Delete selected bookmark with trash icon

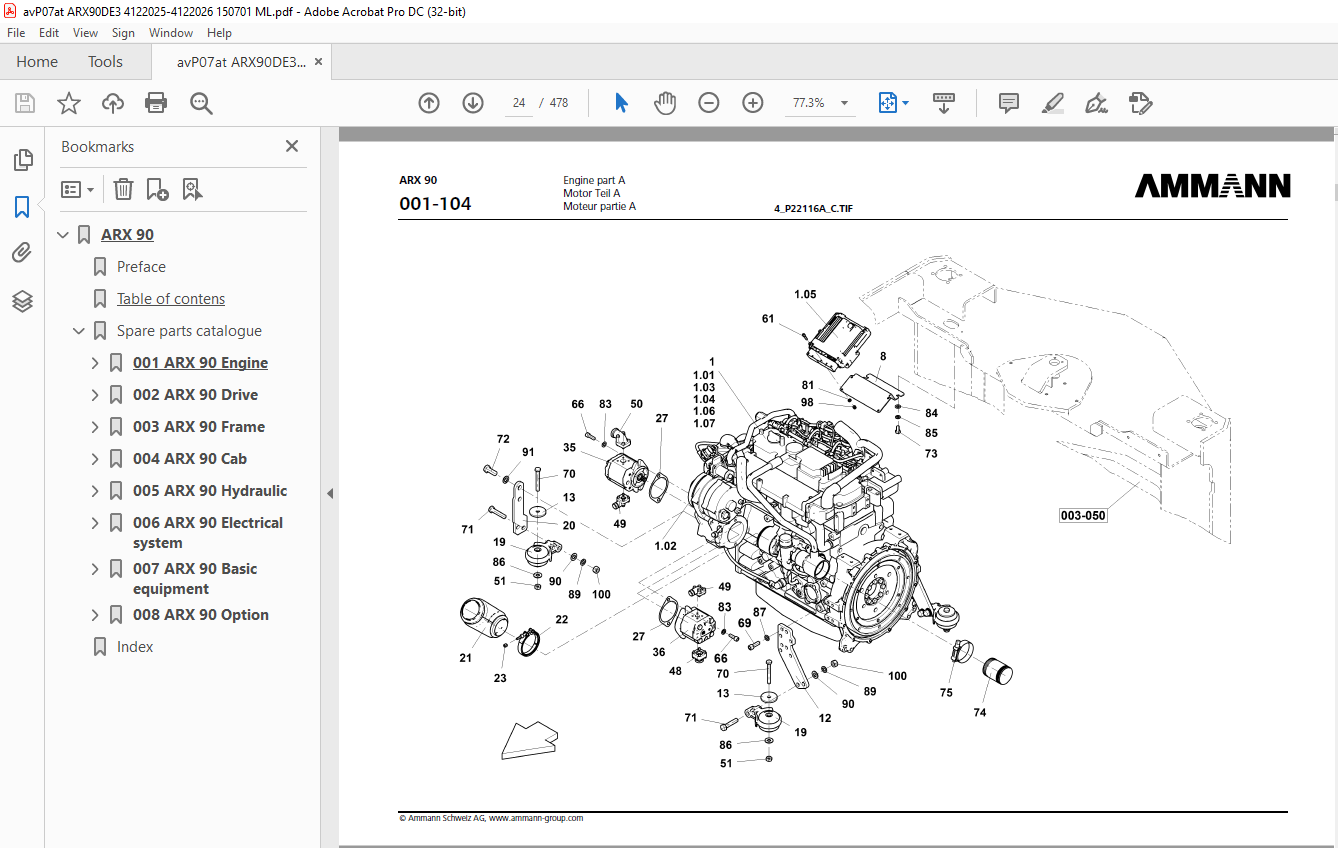coord(123,189)
